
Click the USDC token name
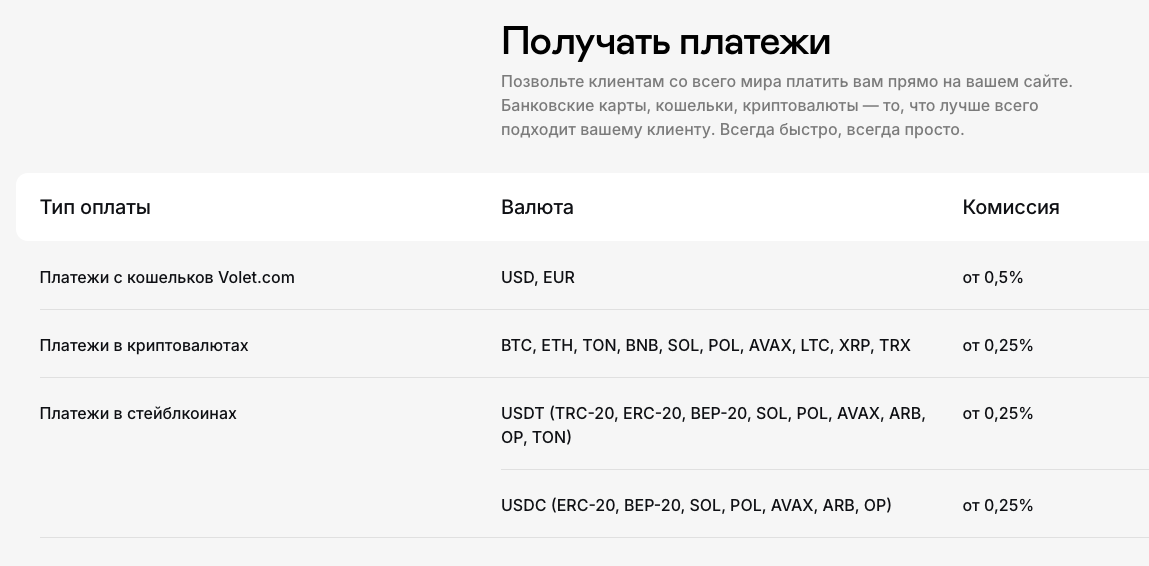click(x=523, y=506)
